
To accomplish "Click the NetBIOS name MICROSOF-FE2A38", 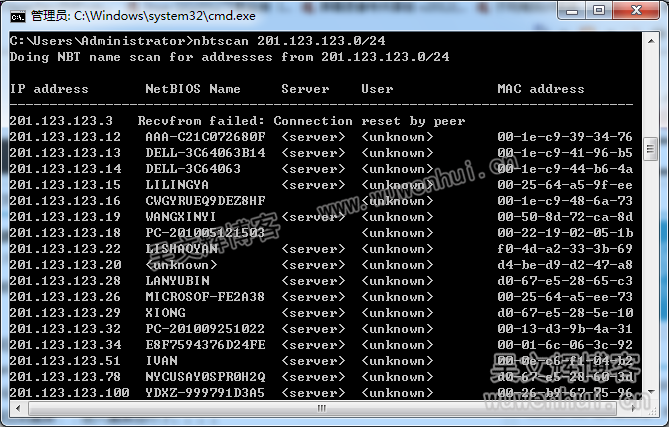I will click(205, 297).
